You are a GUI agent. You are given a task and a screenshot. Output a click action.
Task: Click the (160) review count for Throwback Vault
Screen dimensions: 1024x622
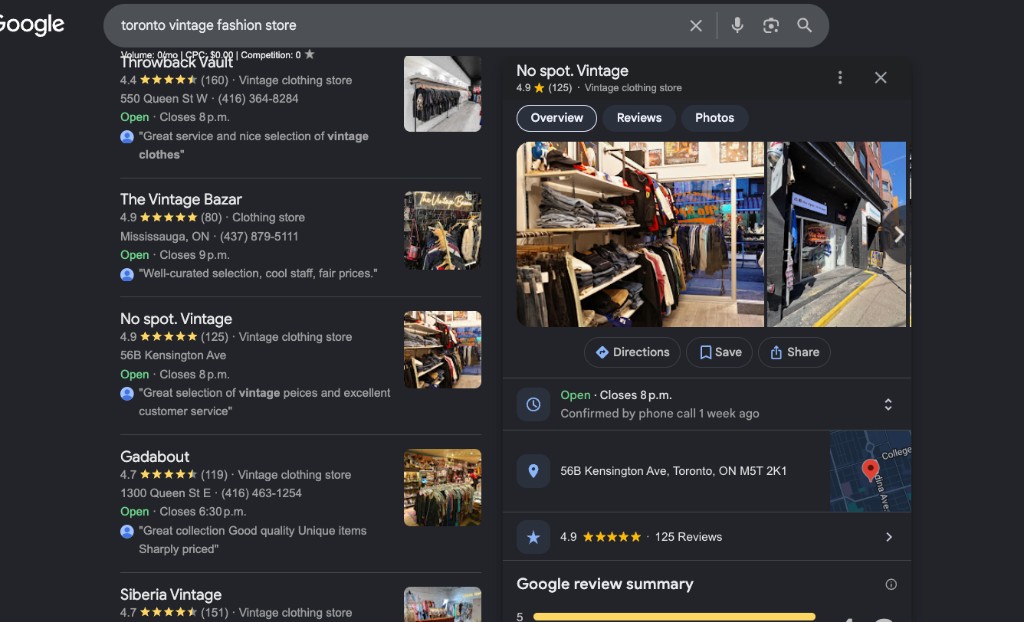coord(214,80)
